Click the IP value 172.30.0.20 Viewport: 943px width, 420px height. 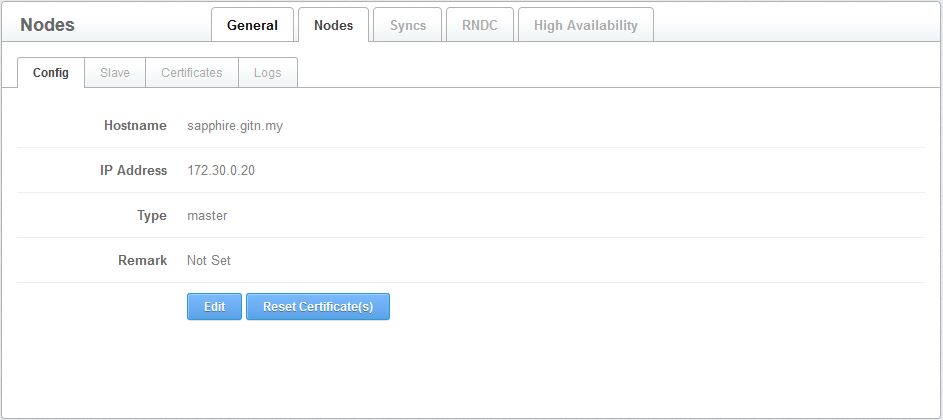[x=221, y=171]
